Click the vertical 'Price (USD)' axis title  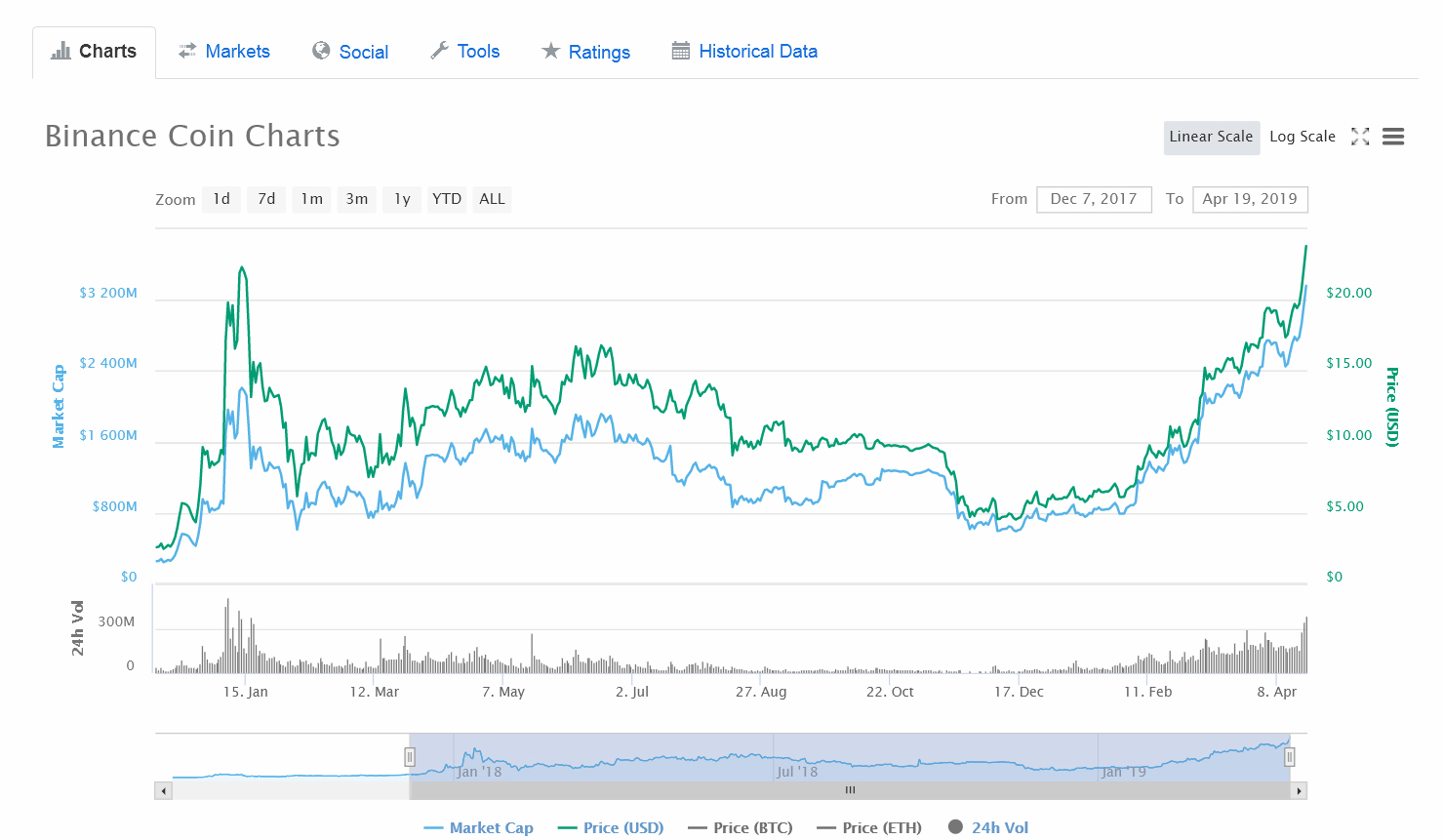pos(1393,407)
